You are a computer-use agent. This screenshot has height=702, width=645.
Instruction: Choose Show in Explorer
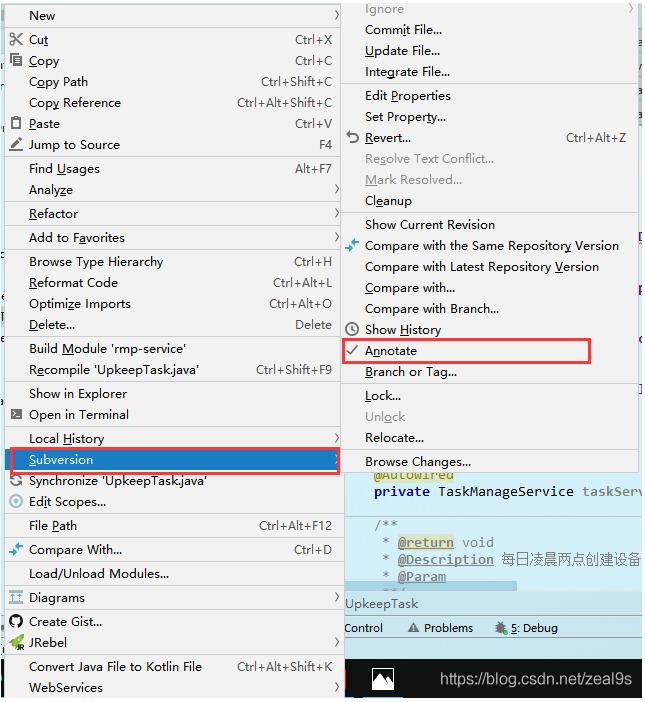(174, 394)
